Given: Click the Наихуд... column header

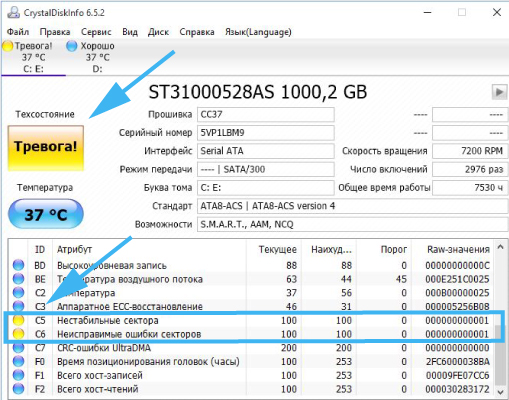Looking at the screenshot, I should click(x=329, y=249).
